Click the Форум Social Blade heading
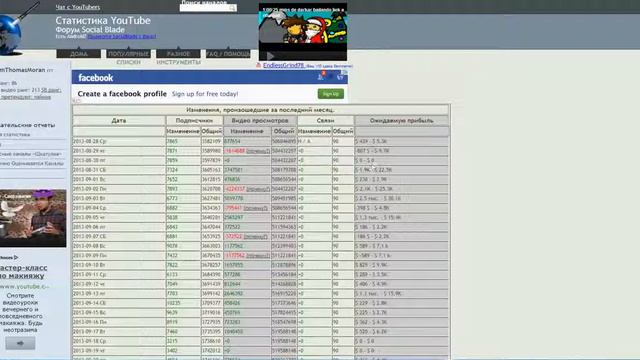The width and height of the screenshot is (640, 360). 90,29
